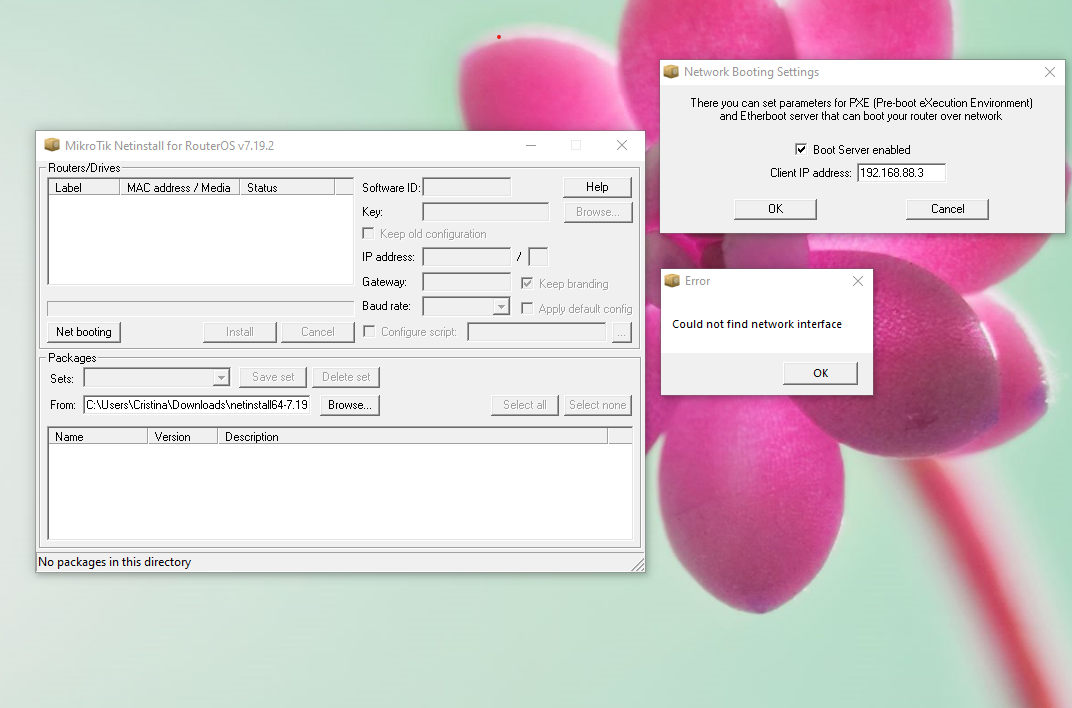Cancel Network Booting Settings dialog
Viewport: 1072px width, 708px height.
948,209
